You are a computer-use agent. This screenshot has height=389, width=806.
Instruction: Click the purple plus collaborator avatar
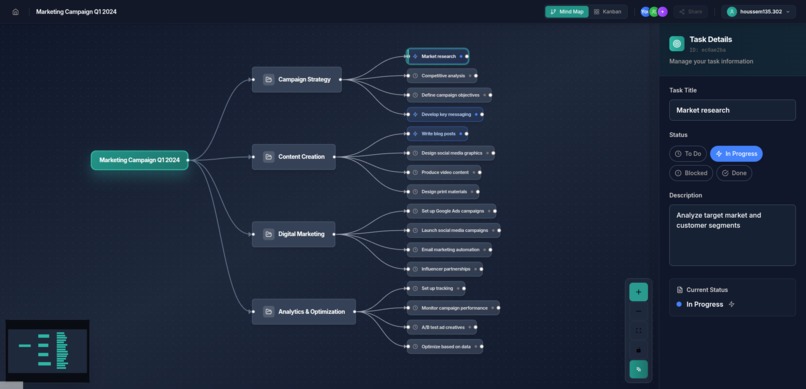(x=663, y=11)
